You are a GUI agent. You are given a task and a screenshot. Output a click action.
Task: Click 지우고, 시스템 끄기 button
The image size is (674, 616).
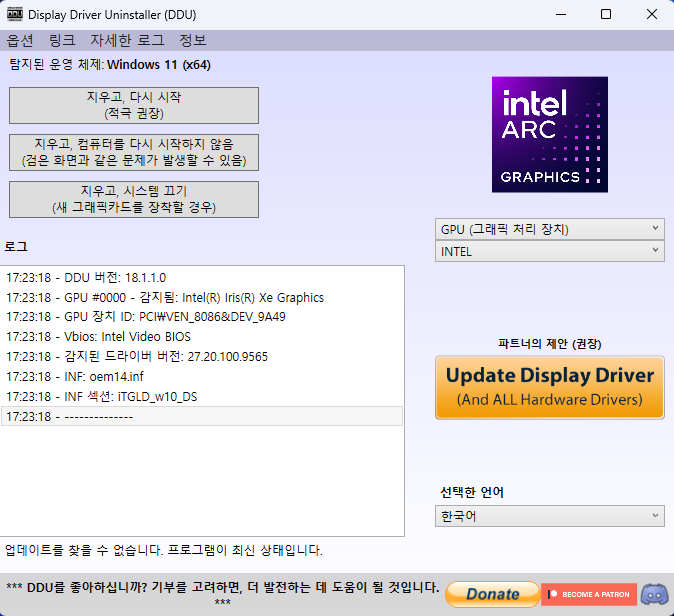point(134,199)
